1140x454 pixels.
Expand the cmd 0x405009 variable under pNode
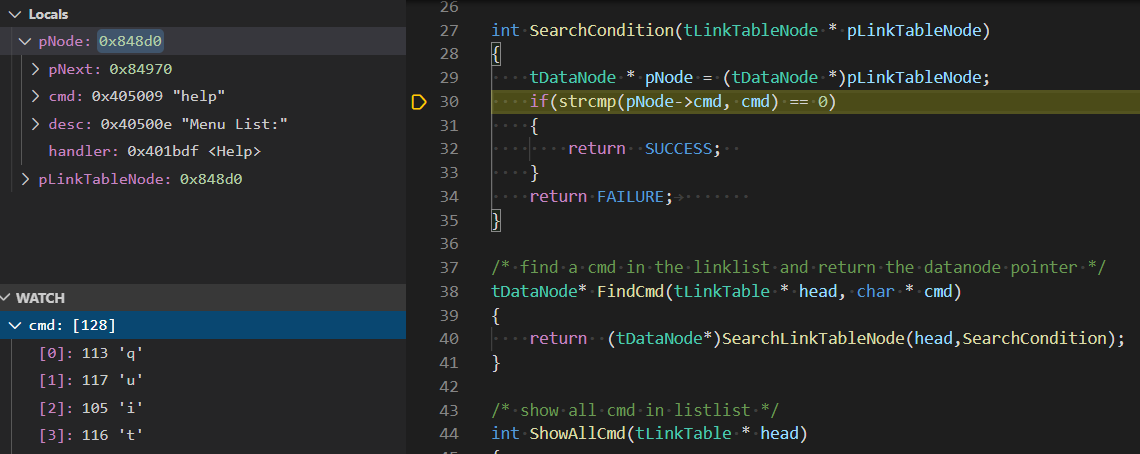coord(36,96)
